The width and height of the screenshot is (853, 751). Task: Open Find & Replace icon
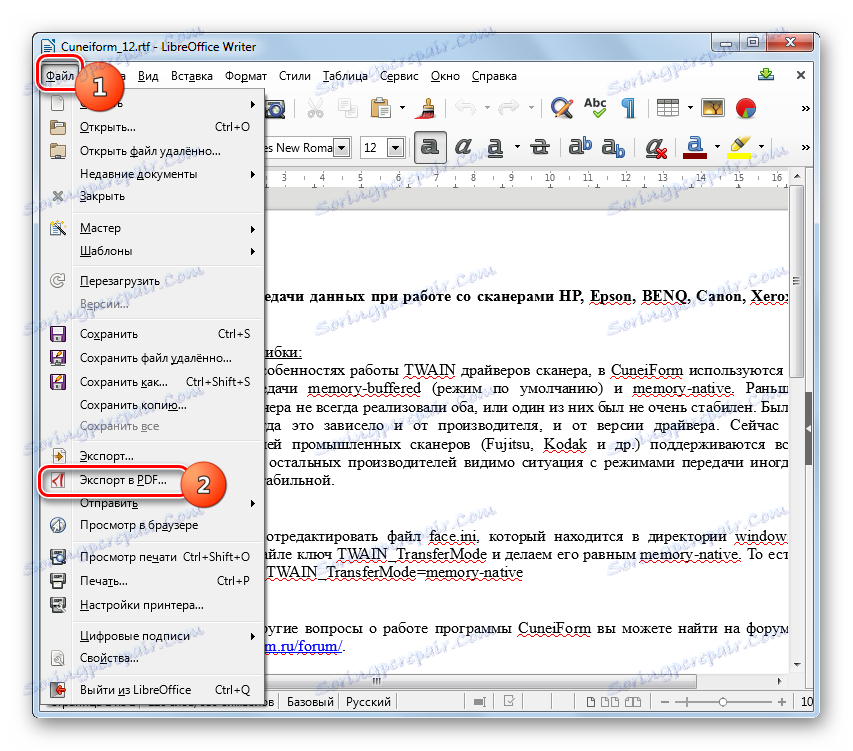561,108
